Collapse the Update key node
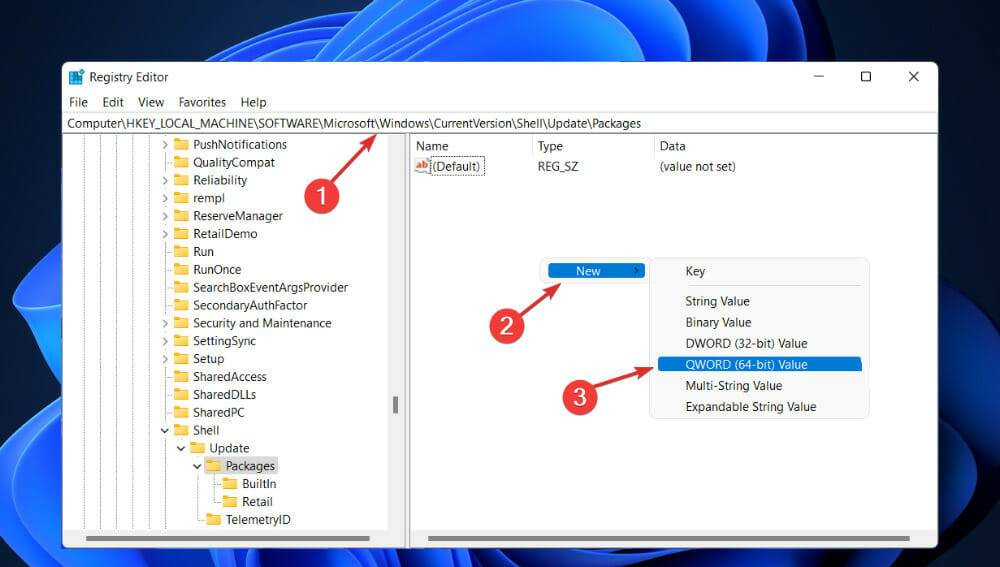 (181, 449)
